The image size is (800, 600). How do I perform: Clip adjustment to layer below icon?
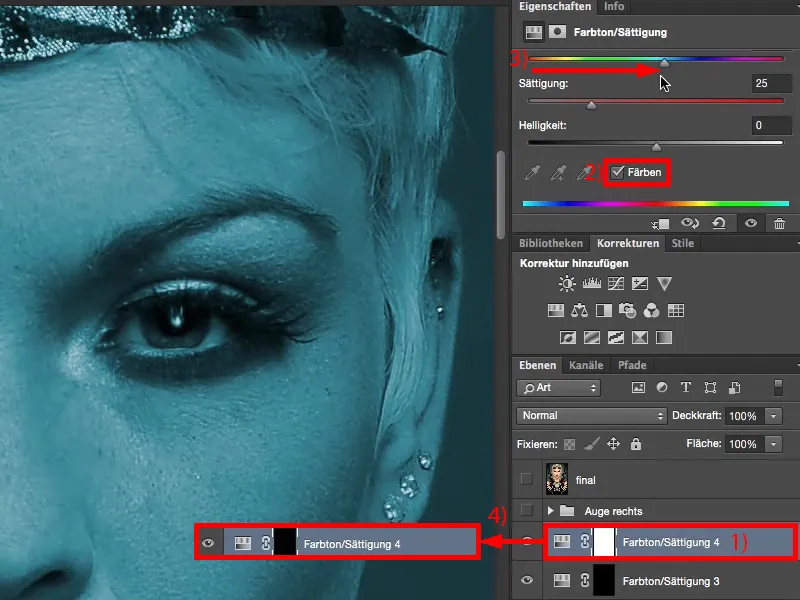pos(661,224)
